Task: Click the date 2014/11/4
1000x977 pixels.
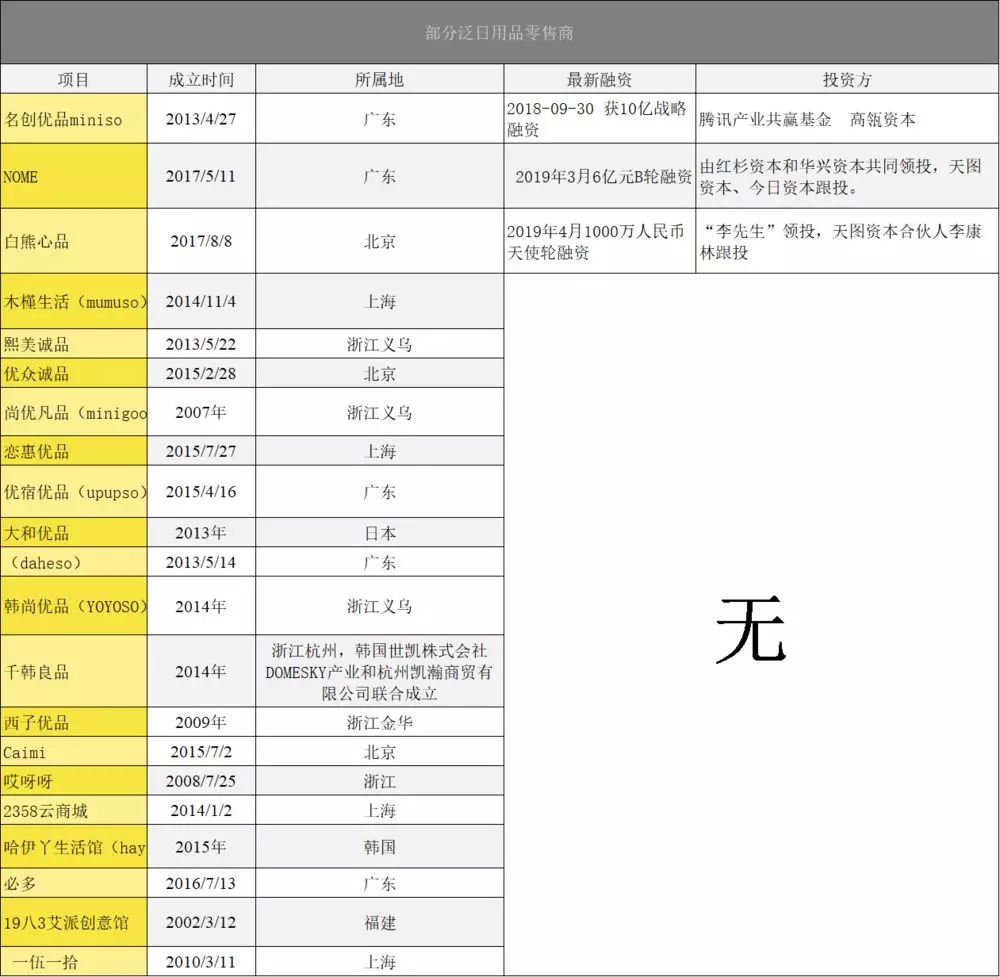Action: coord(201,301)
